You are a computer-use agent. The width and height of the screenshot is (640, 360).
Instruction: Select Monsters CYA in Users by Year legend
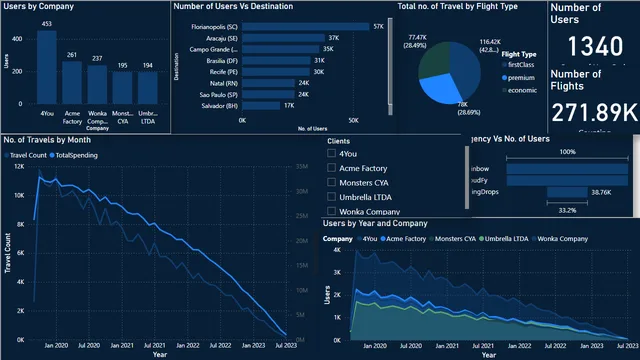tap(452, 239)
